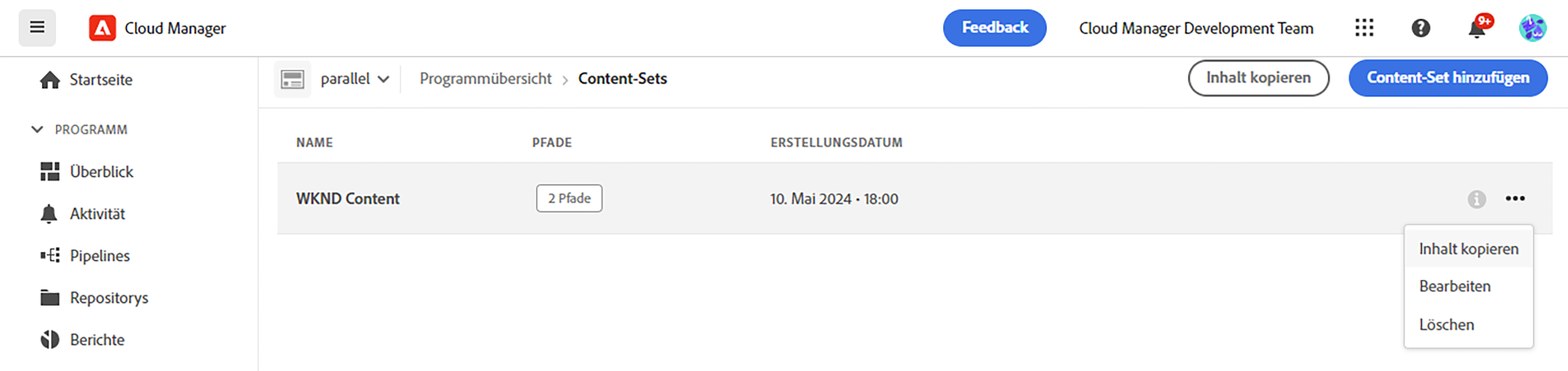Click the Content-Set hinzufügen button

click(1447, 78)
